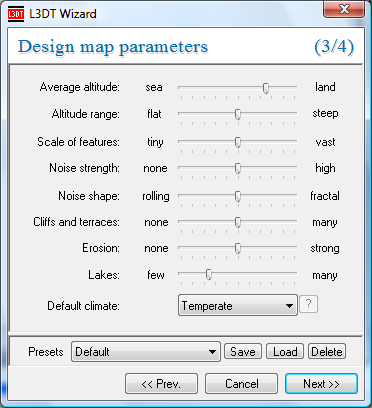The width and height of the screenshot is (372, 408).
Task: Click the Cliffs and terraces slider handle
Action: (238, 222)
